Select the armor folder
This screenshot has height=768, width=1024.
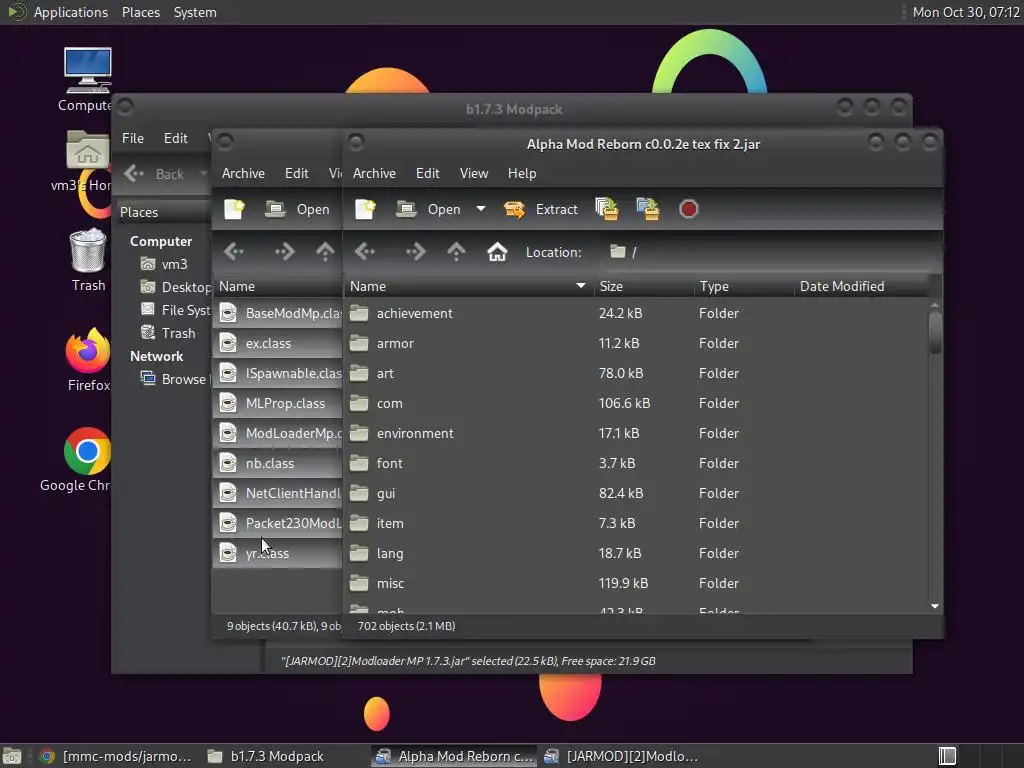click(635, 343)
